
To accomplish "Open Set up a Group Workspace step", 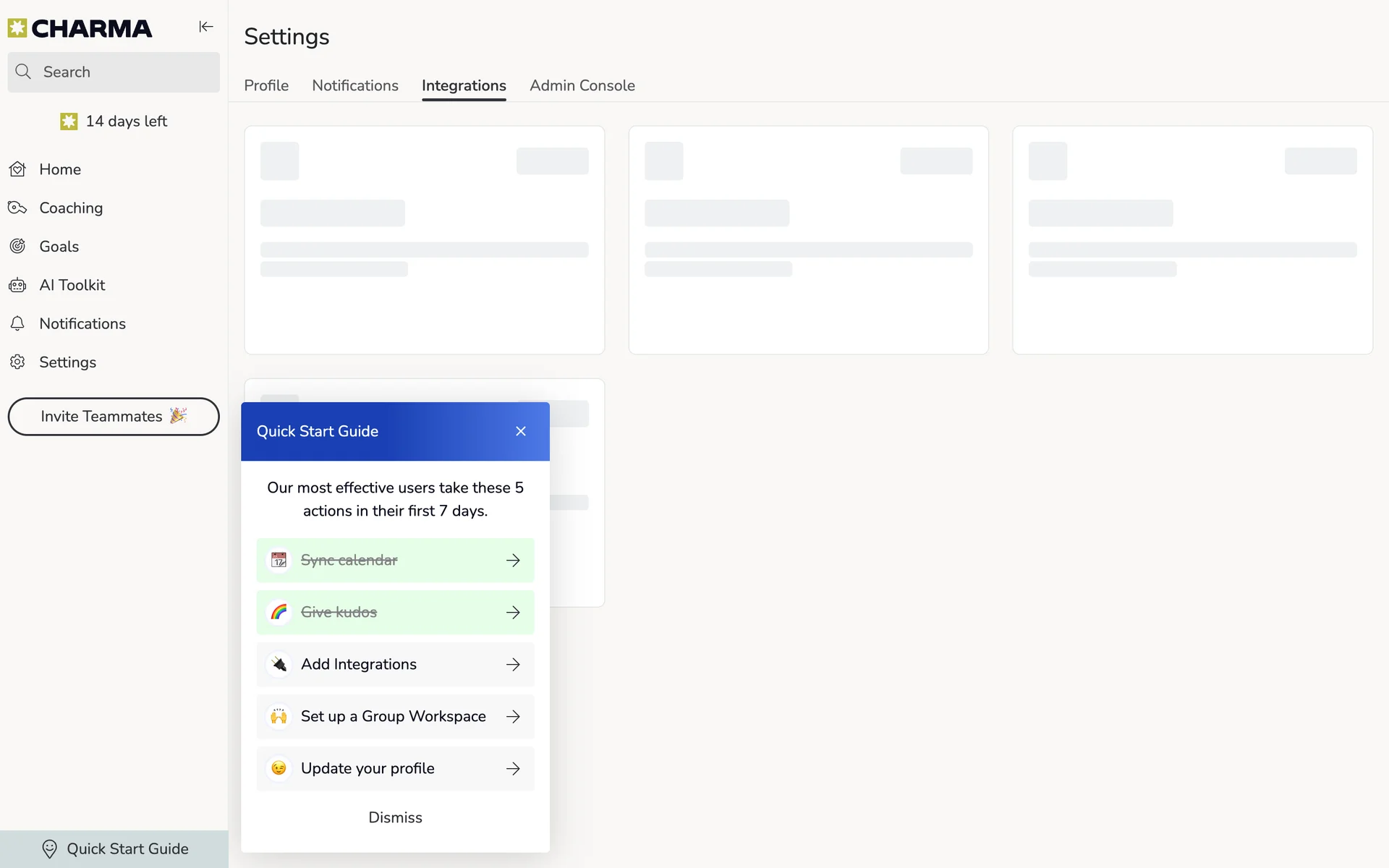I will click(x=395, y=716).
